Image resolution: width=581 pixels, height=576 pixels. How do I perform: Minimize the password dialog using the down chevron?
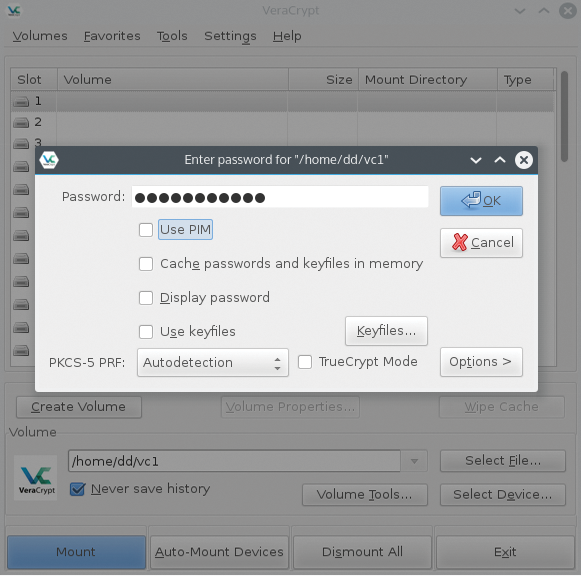click(x=476, y=160)
